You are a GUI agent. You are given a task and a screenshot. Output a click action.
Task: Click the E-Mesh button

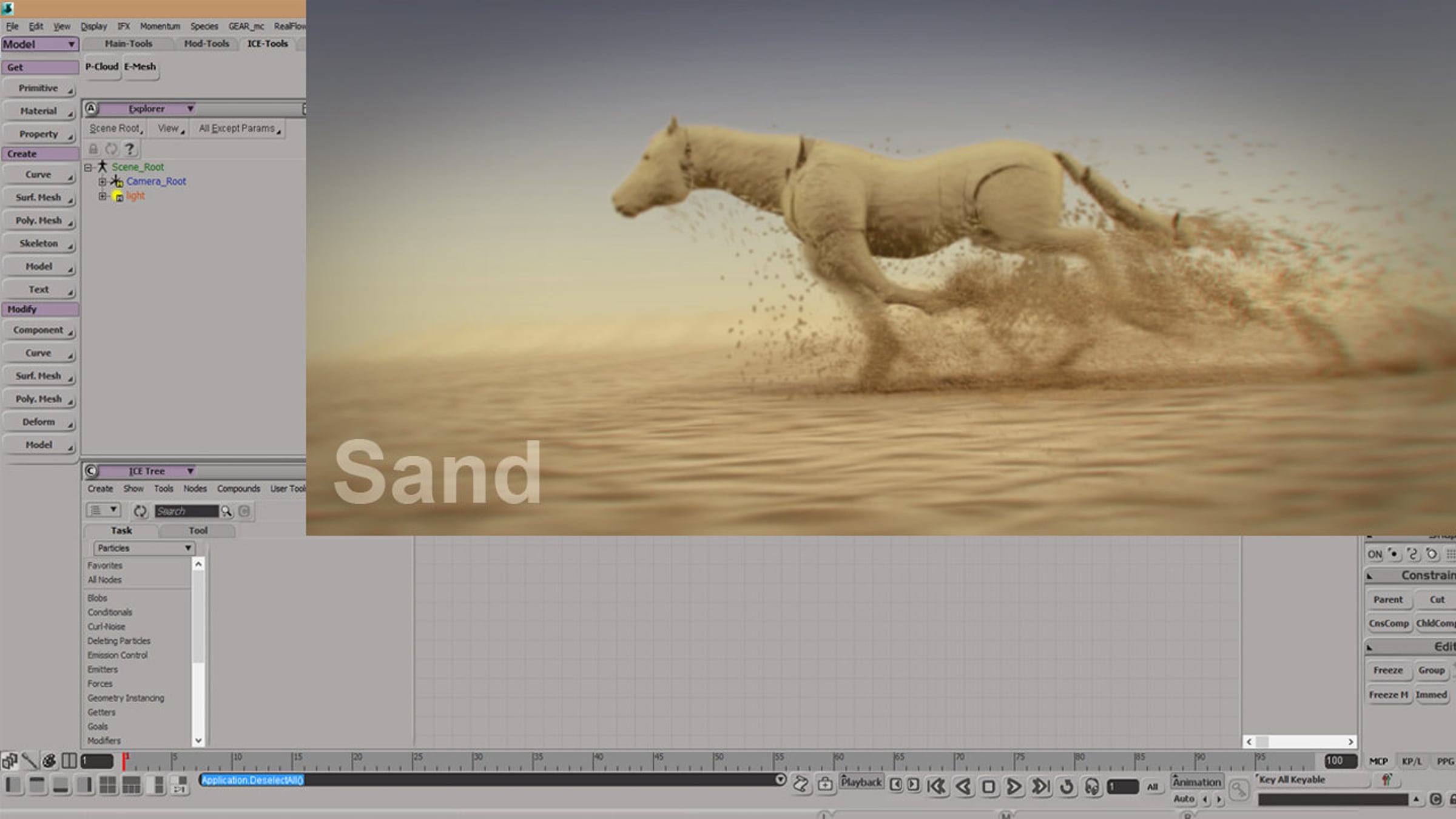click(140, 67)
